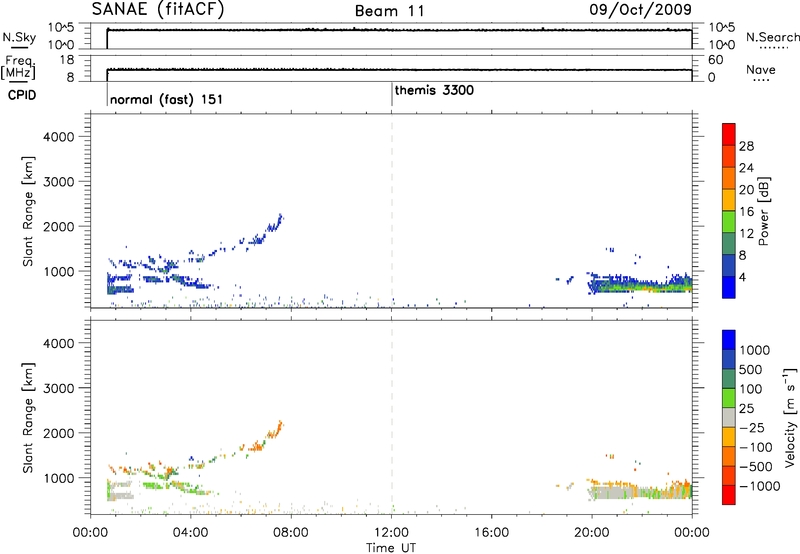Click the blue swatch at the Power colorbar bottom

click(x=729, y=287)
